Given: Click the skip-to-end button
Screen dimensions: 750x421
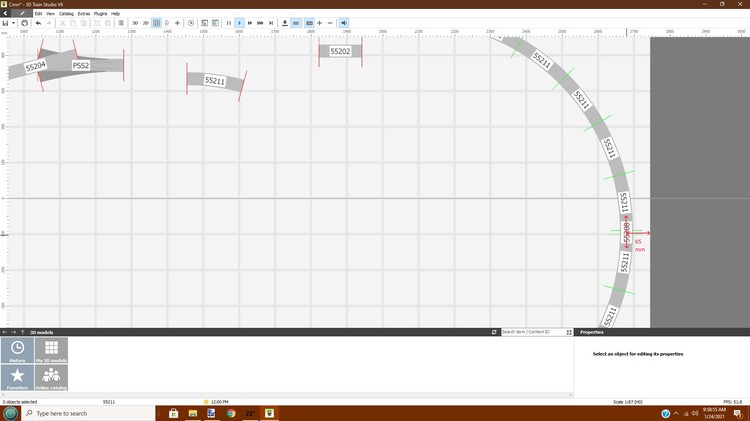Looking at the screenshot, I should [271, 23].
